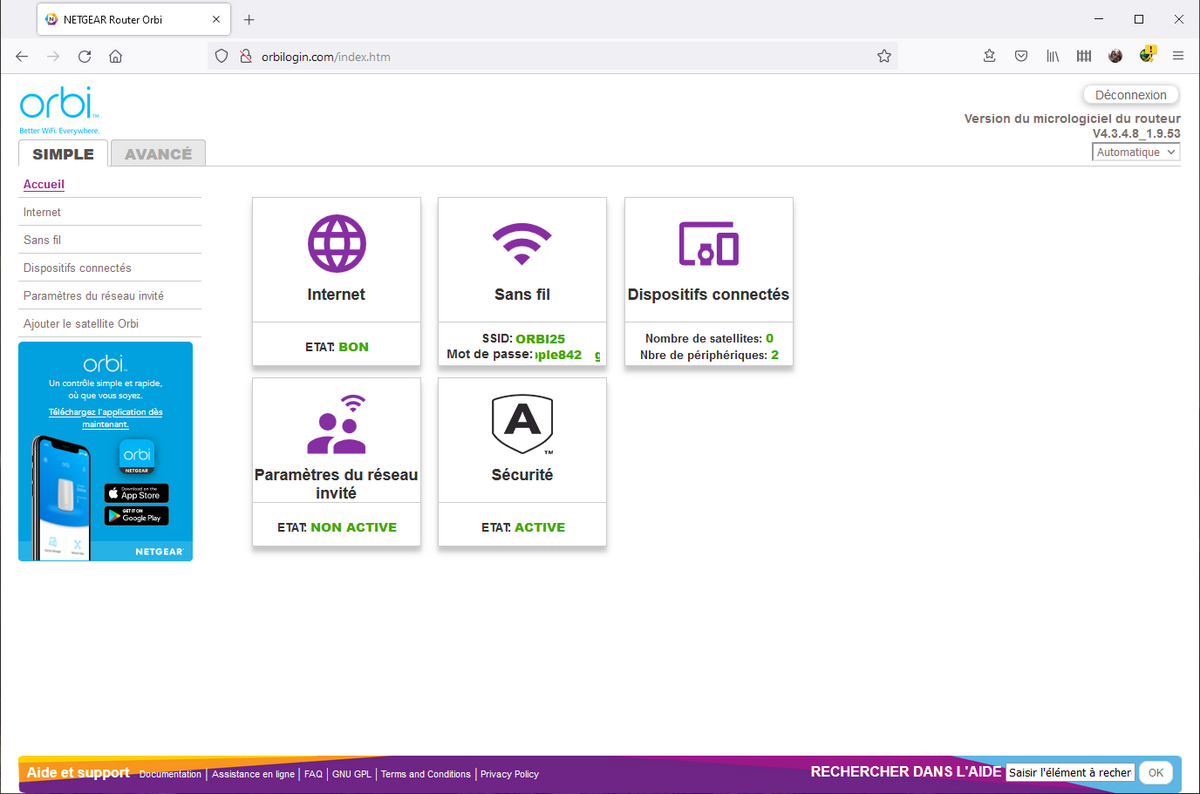
Task: Click the Dispositifs connectés card title
Action: tap(708, 295)
